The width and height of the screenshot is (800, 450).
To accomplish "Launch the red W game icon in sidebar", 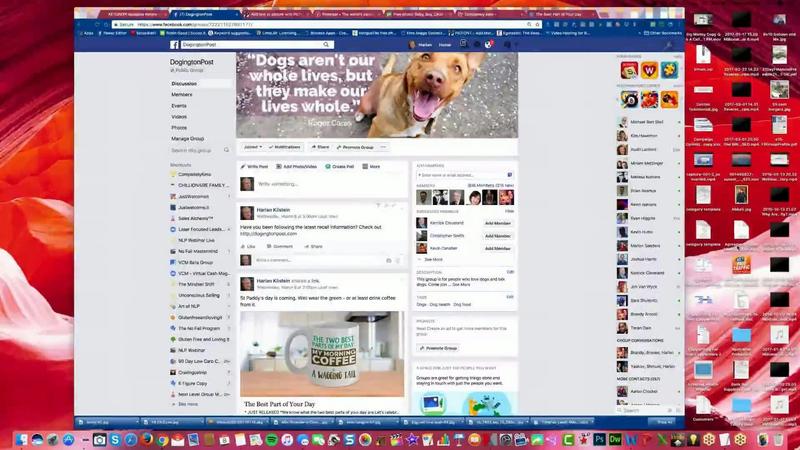I will [x=649, y=70].
